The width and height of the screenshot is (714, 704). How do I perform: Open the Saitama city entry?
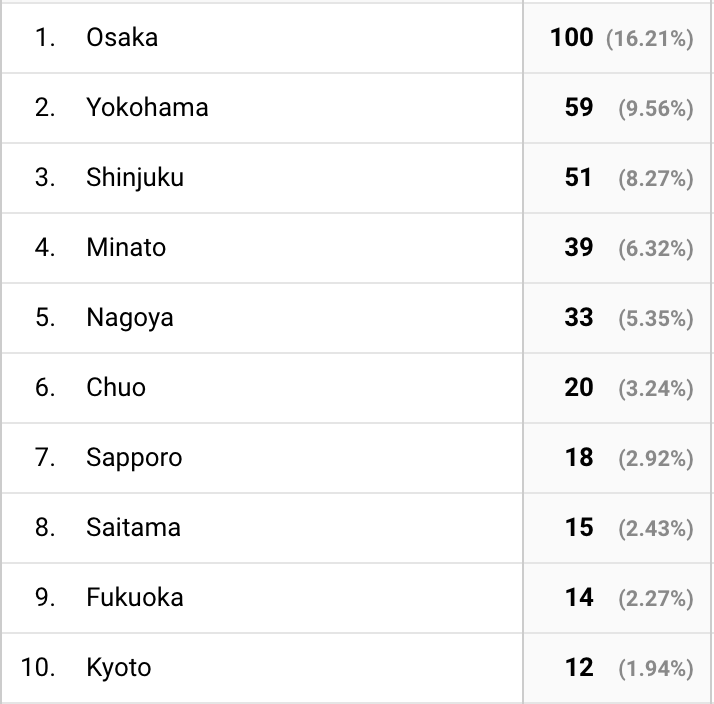click(x=133, y=528)
